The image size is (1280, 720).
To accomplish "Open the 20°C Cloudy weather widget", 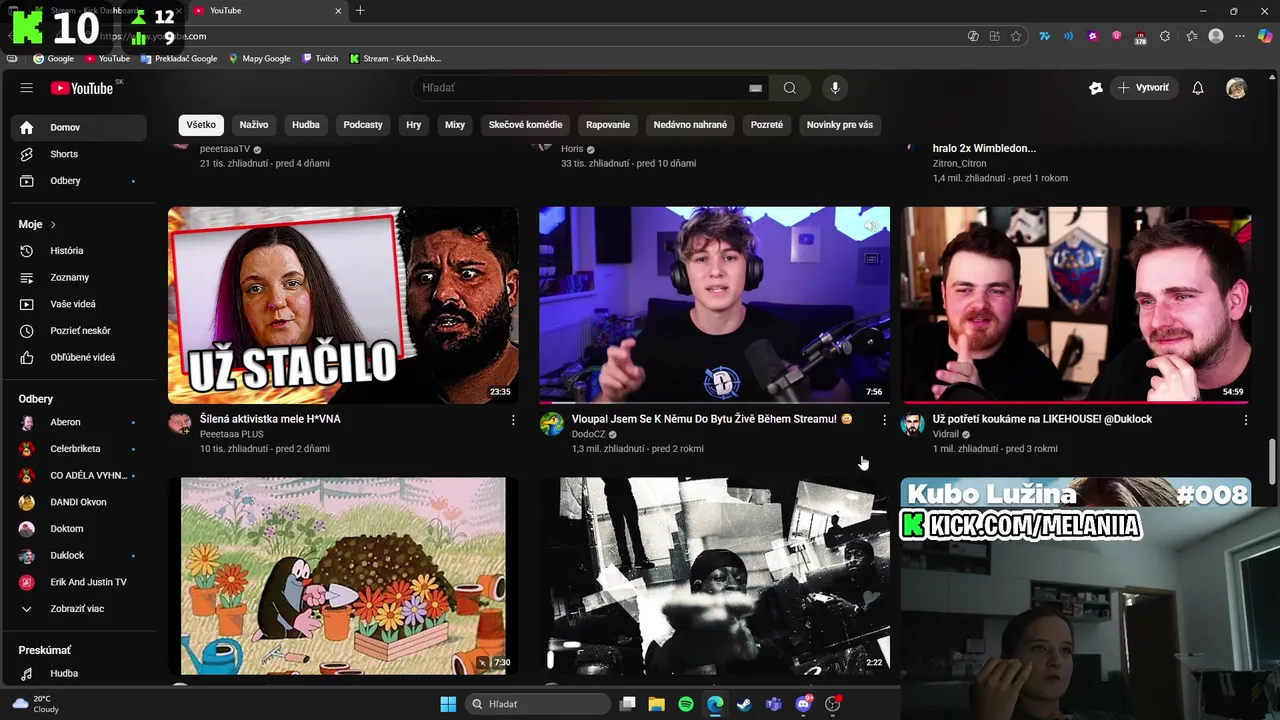I will (35, 704).
